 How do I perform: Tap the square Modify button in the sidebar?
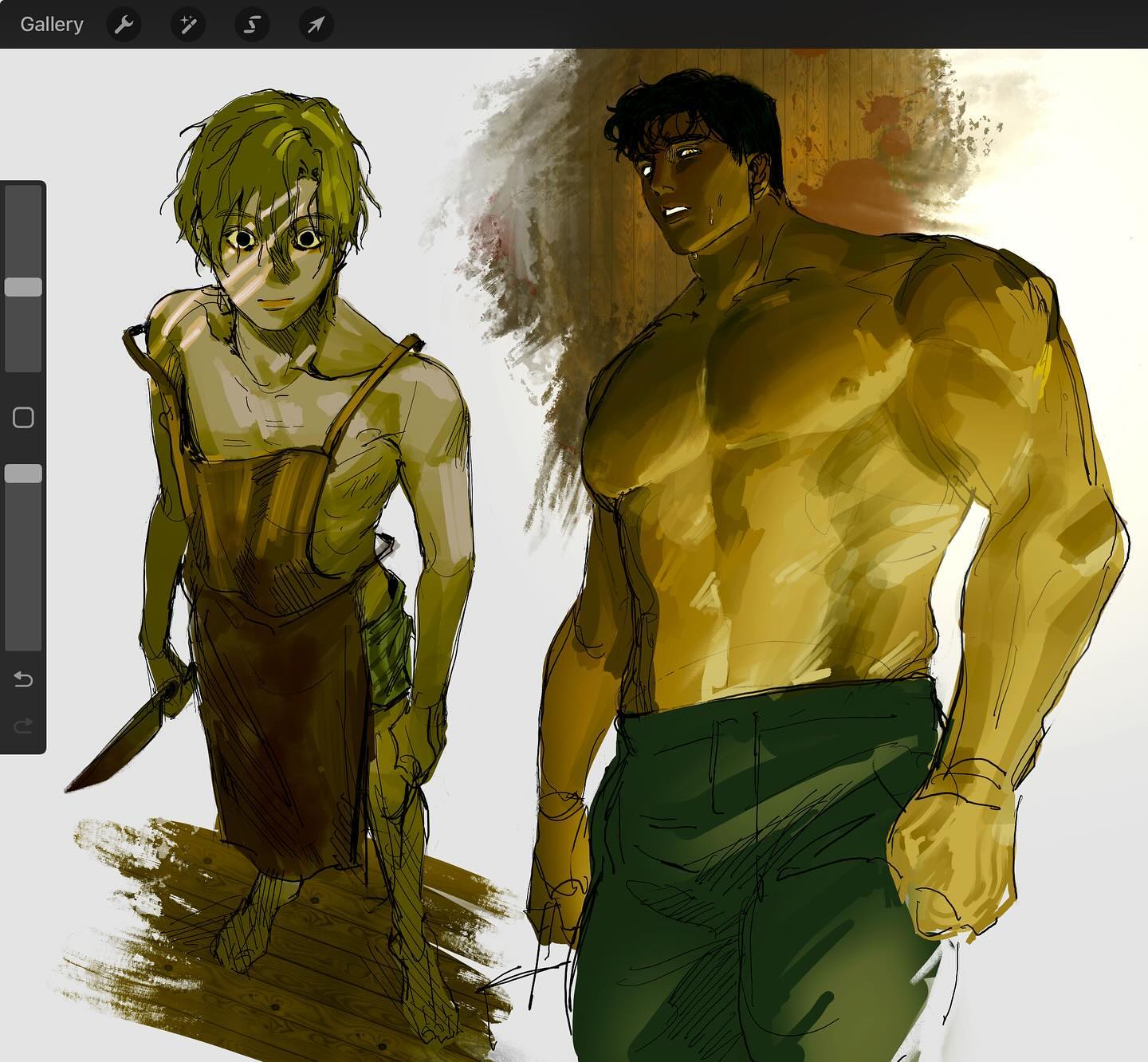23,418
